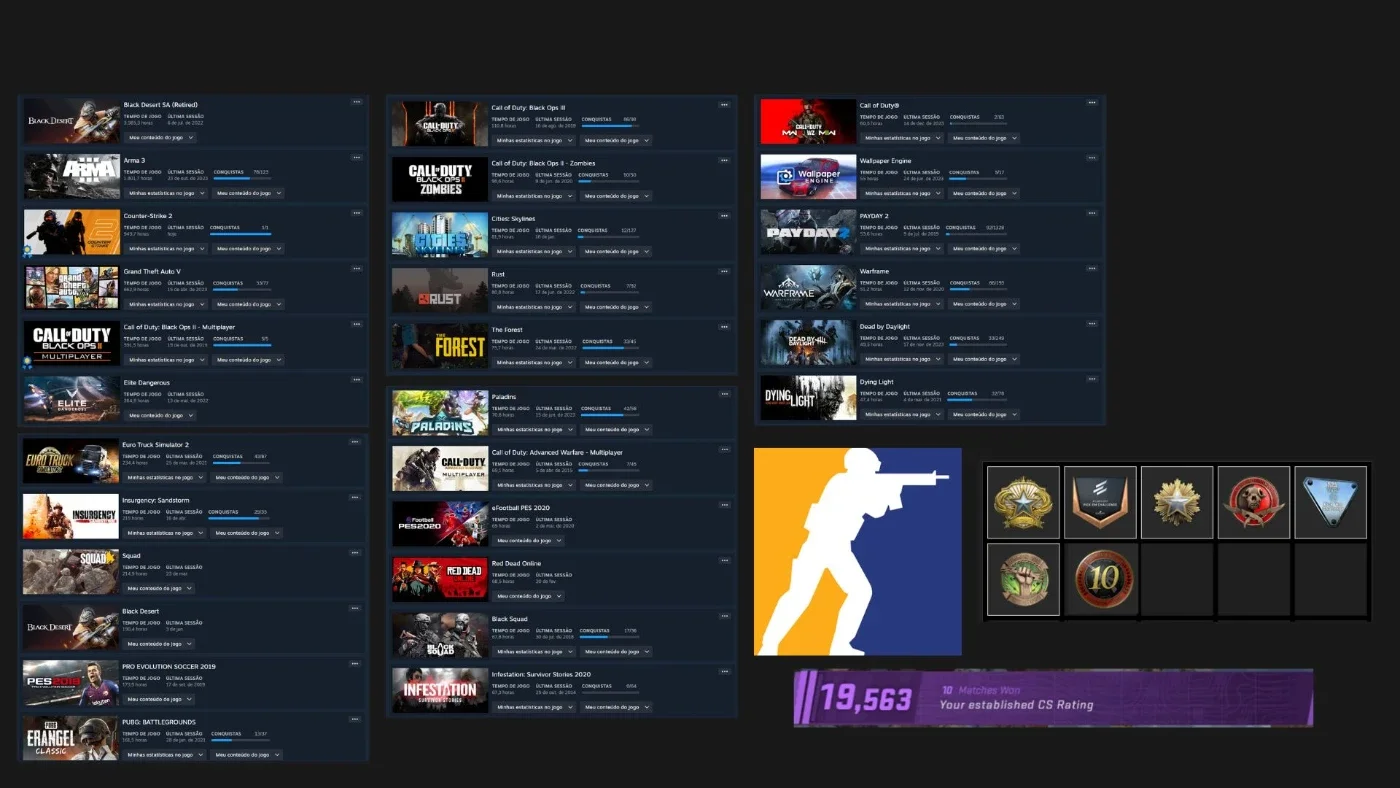Expand 'Minhas estatísticas no jogo' for Arma 3

pyautogui.click(x=165, y=193)
